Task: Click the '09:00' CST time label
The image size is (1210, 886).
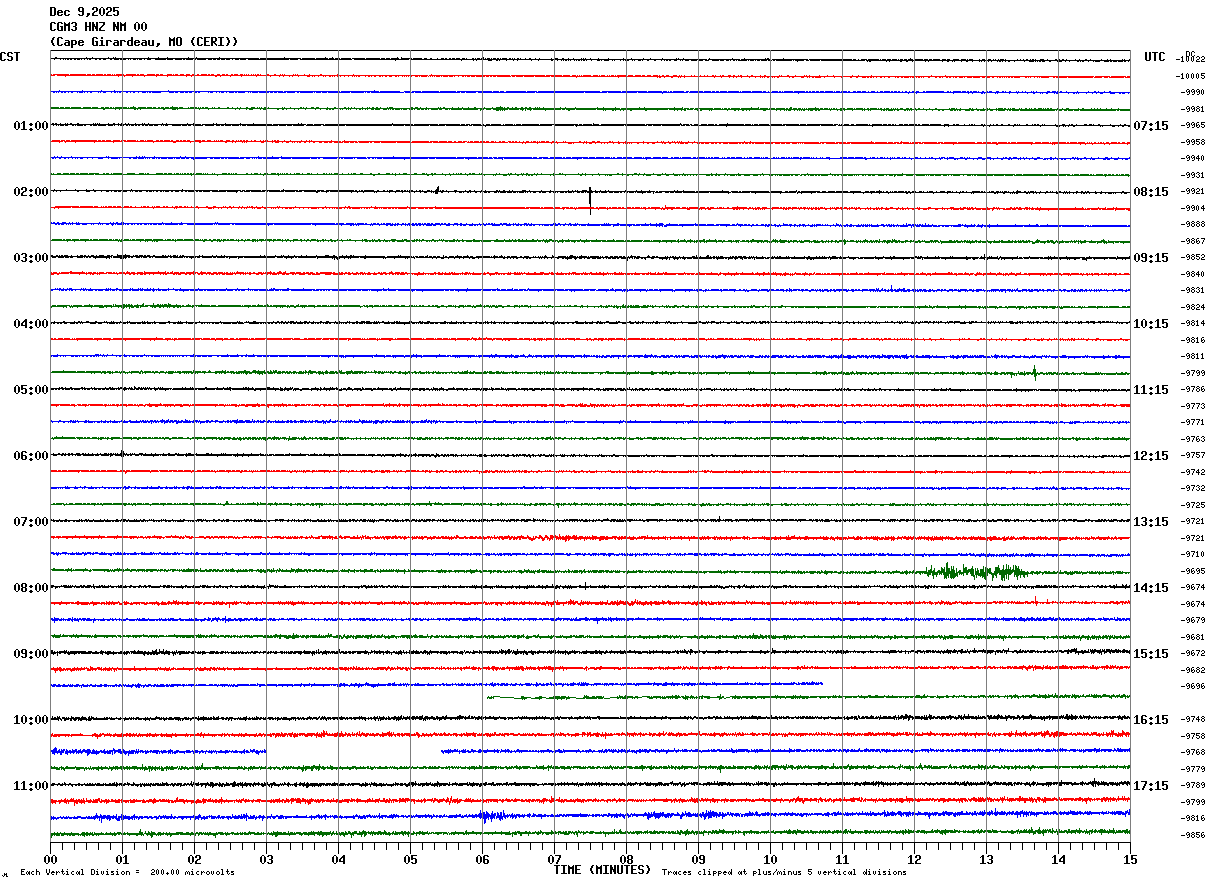Action: [31, 654]
